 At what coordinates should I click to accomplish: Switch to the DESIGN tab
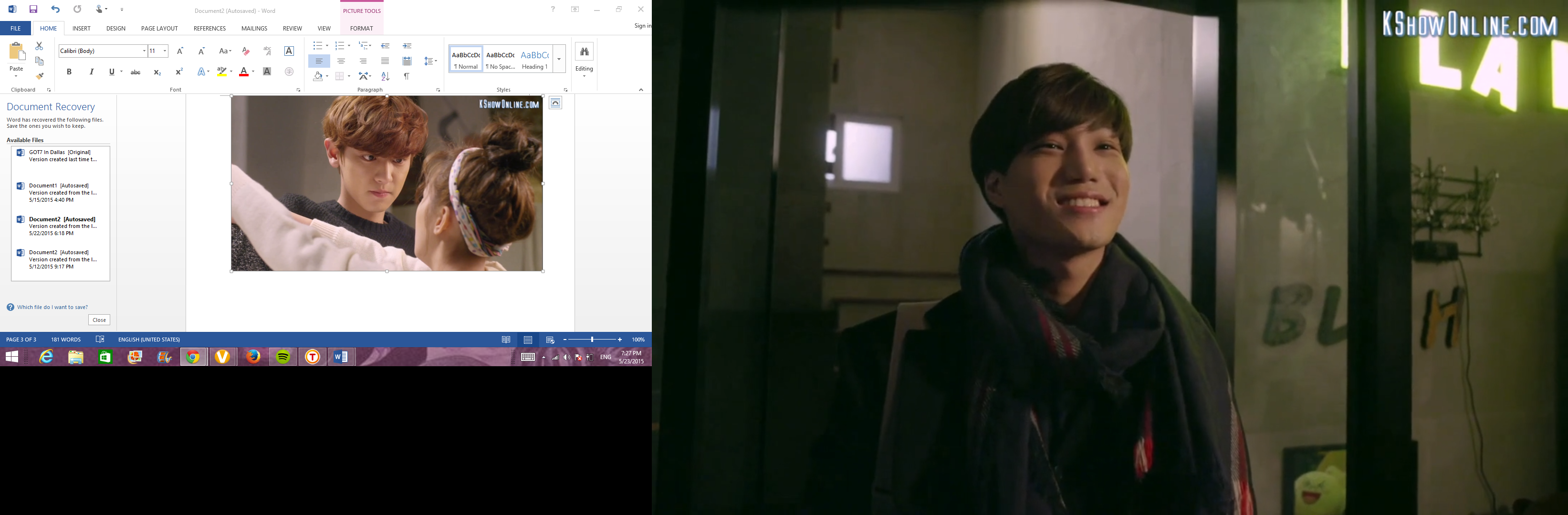115,28
